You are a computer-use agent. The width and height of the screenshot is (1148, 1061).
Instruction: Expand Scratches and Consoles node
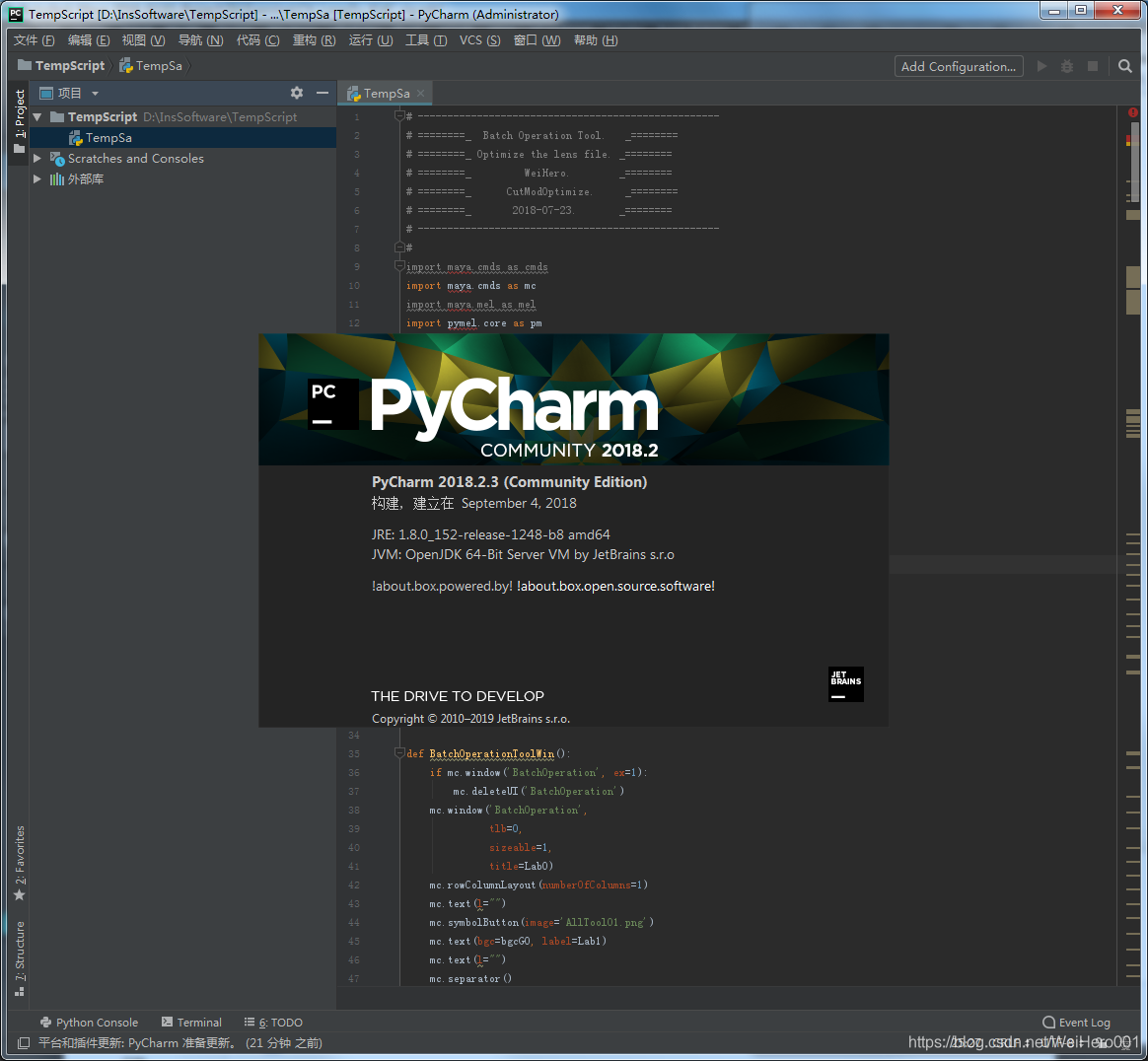[37, 158]
